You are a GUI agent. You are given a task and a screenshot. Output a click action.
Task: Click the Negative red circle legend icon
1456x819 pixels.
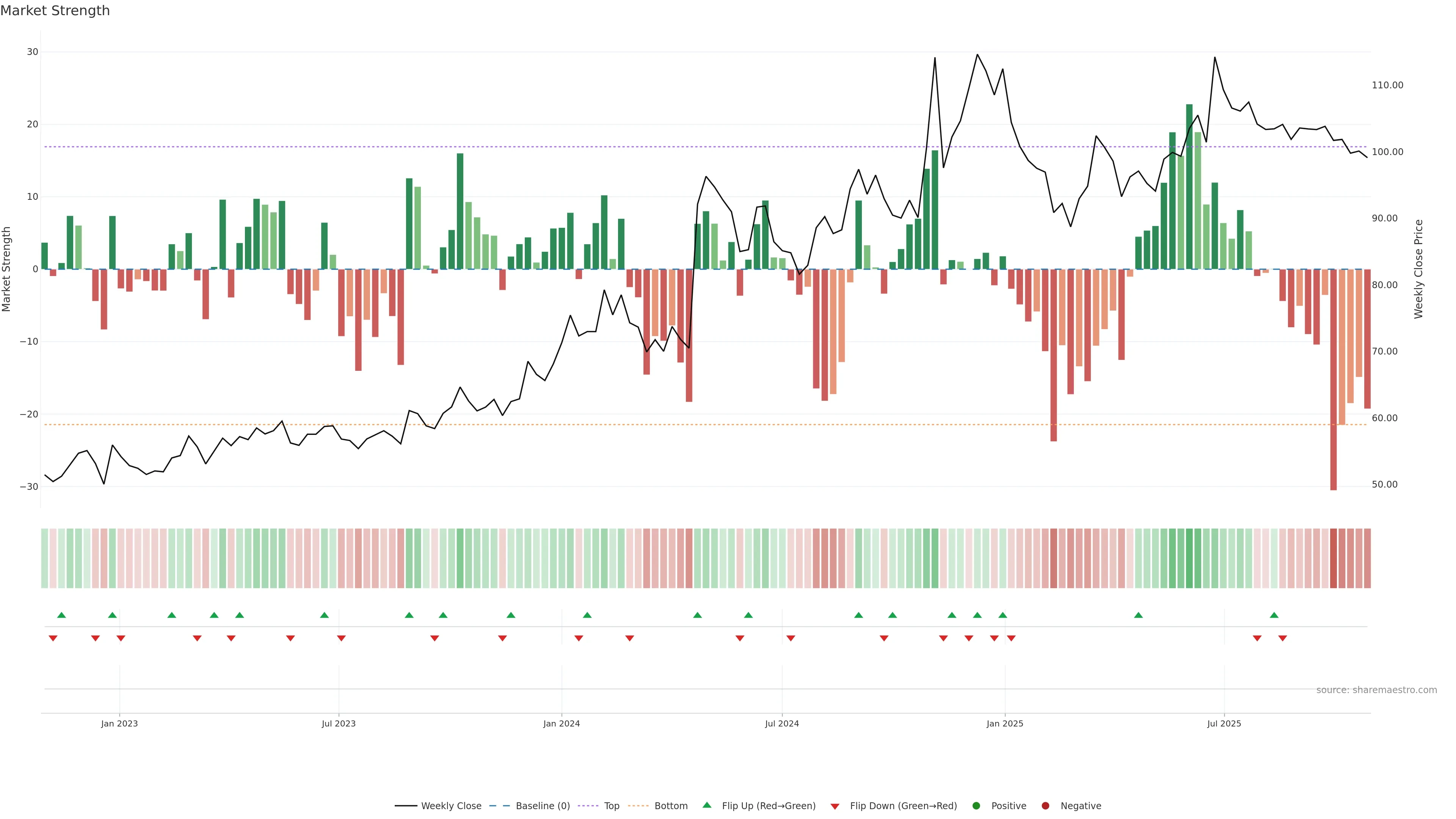click(1045, 806)
